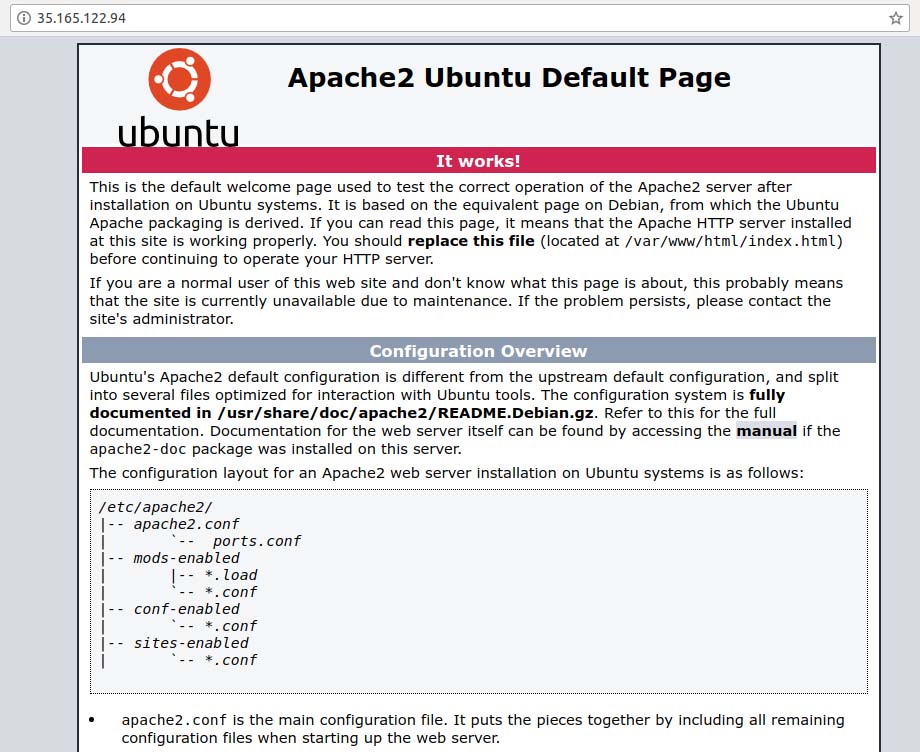Click the Configuration Overview header bar
This screenshot has height=752, width=920.
point(478,351)
